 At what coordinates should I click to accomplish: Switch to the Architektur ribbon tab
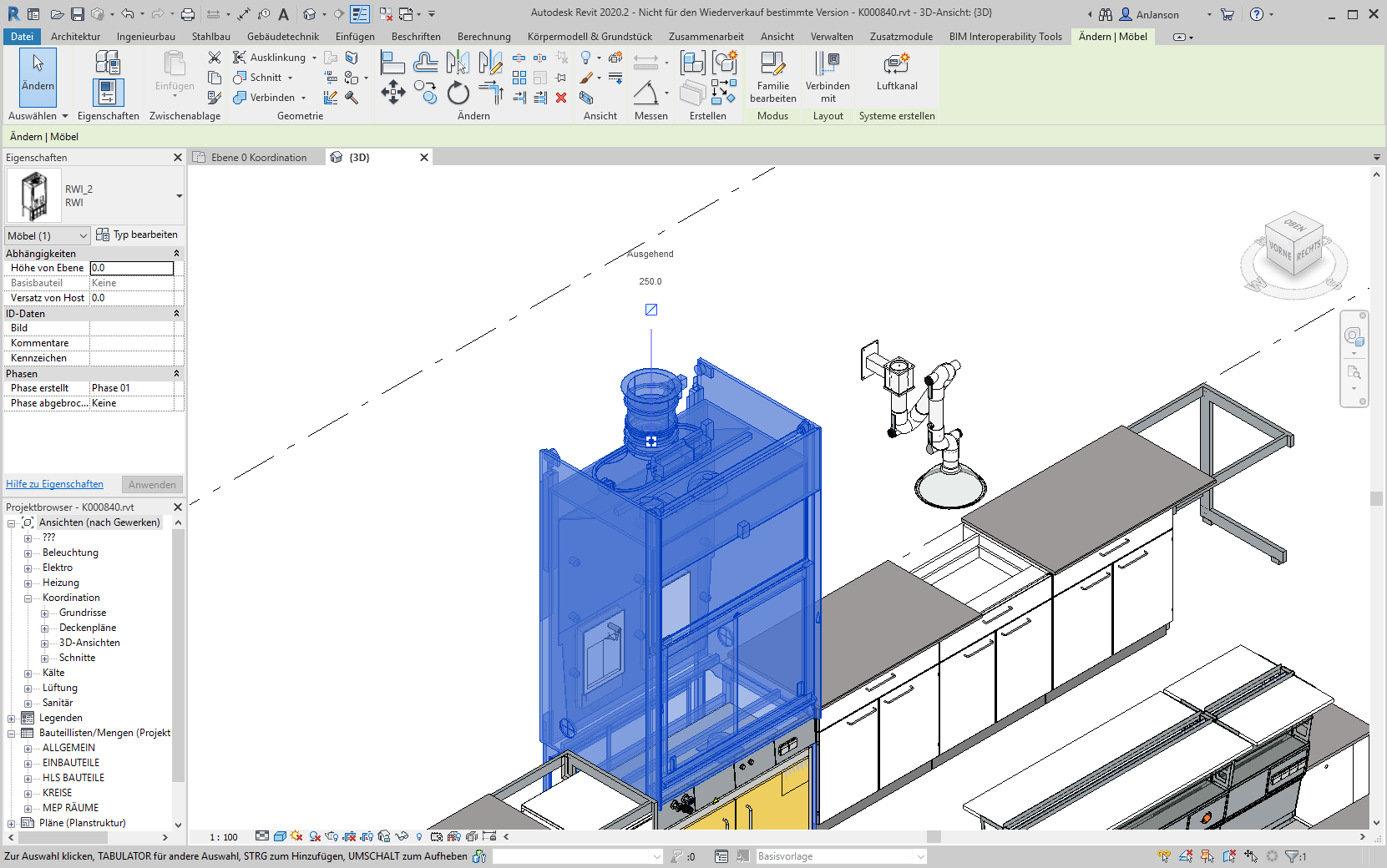click(x=75, y=37)
